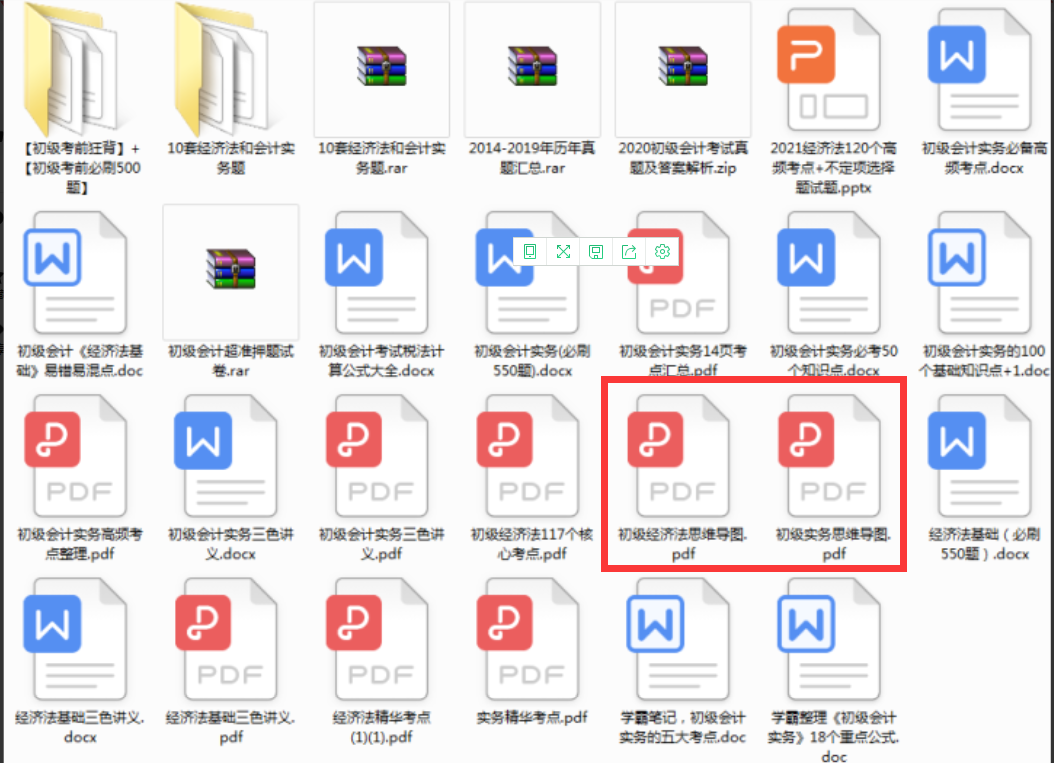Select the Word icon of 初级会计实务三色讲义.docx
The image size is (1054, 763).
point(226,456)
